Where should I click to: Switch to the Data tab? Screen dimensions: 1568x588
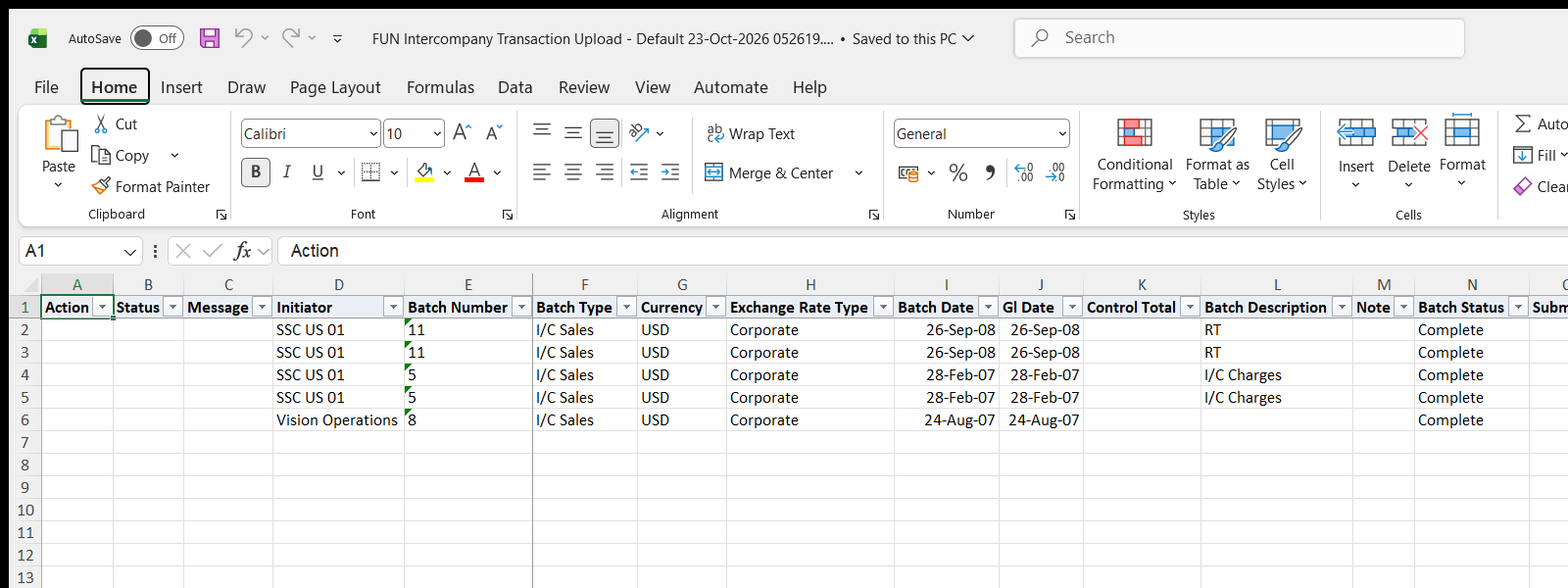point(514,87)
